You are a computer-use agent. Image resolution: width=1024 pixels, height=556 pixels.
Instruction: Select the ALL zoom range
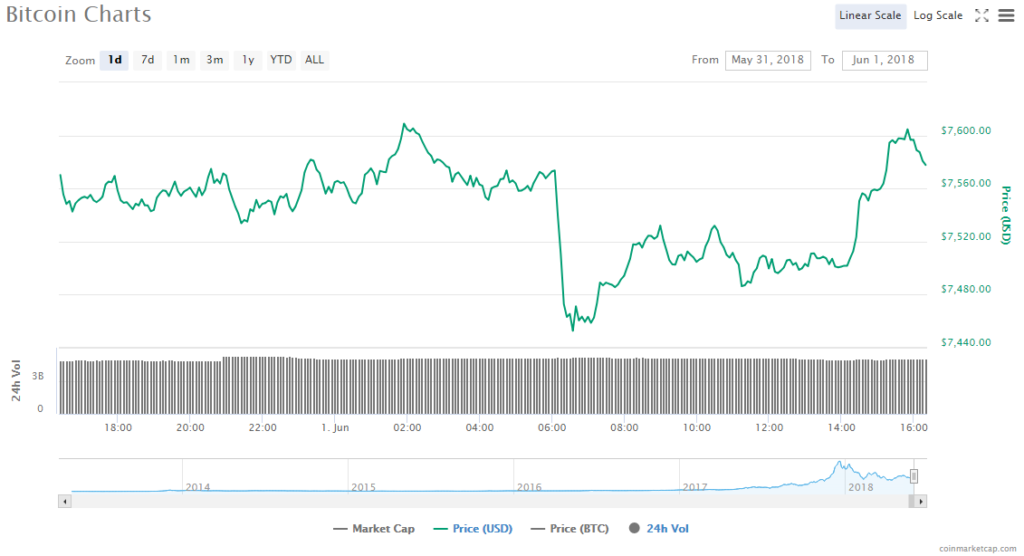tap(314, 60)
